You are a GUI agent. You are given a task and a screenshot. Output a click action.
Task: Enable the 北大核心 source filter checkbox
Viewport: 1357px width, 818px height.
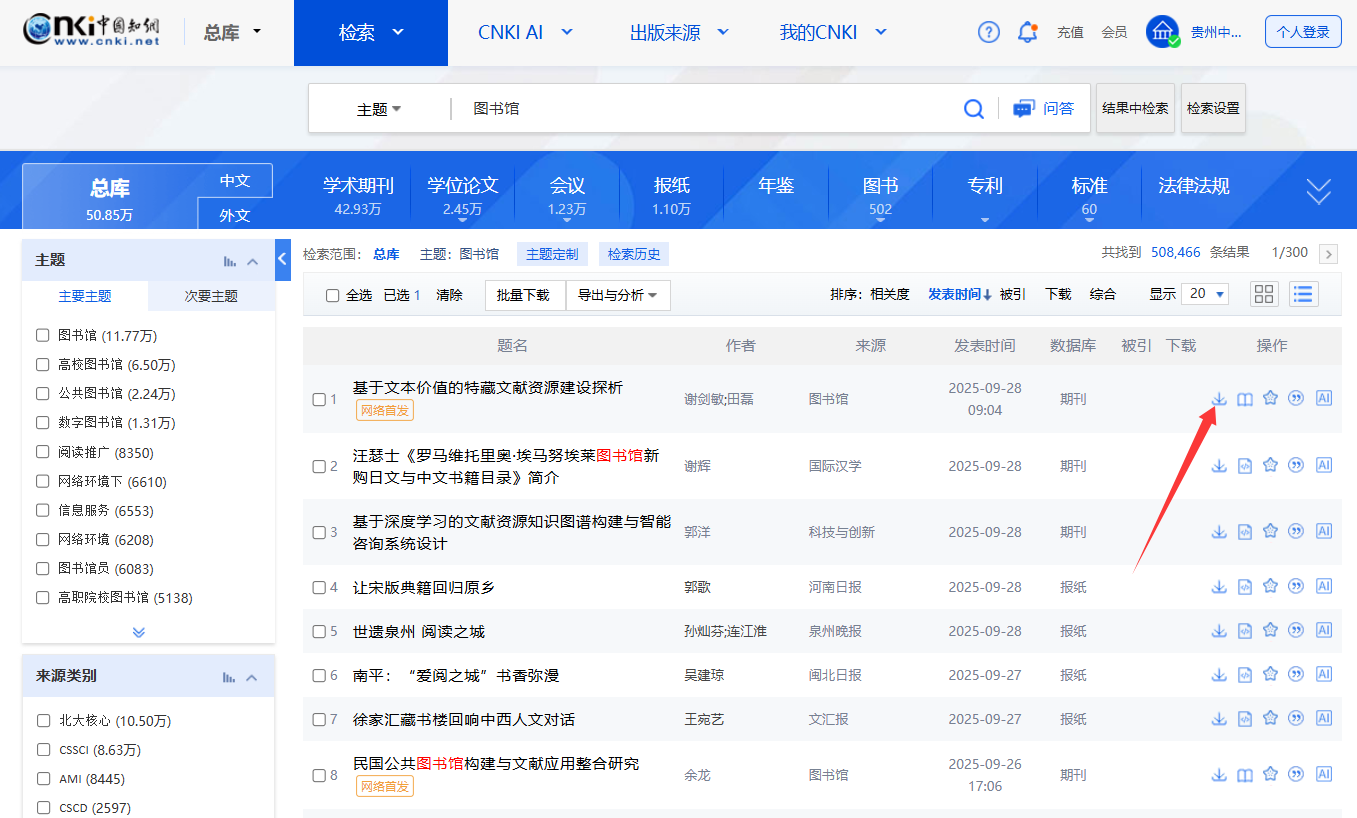pos(43,720)
